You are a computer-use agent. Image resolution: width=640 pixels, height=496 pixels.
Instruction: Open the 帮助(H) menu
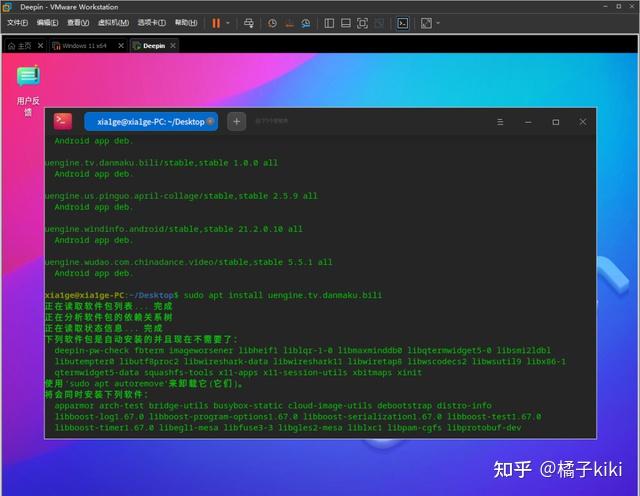[186, 23]
